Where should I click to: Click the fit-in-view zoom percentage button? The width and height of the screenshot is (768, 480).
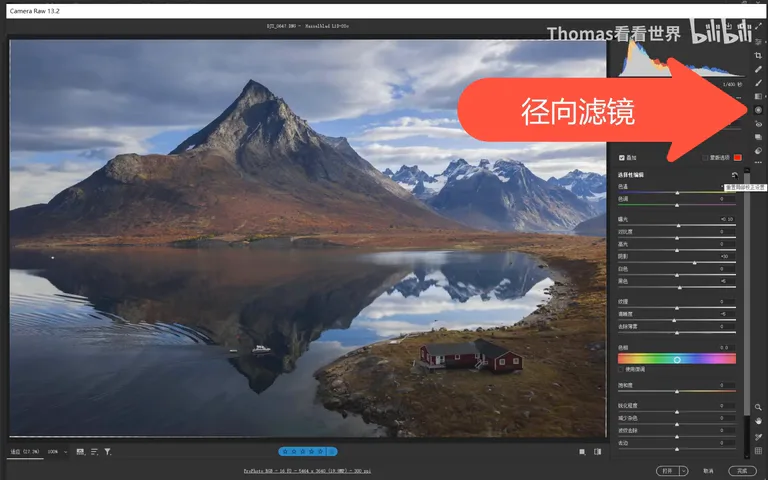tap(25, 452)
